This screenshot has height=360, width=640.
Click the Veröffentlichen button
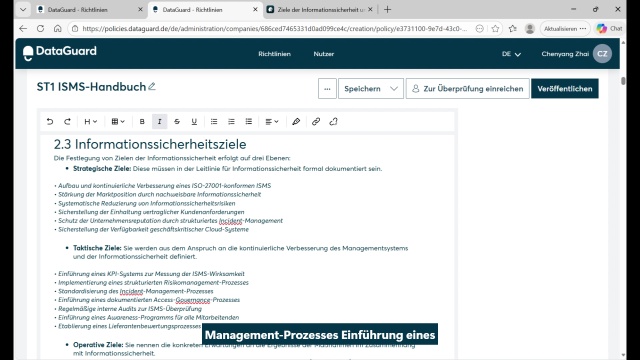[x=565, y=89]
